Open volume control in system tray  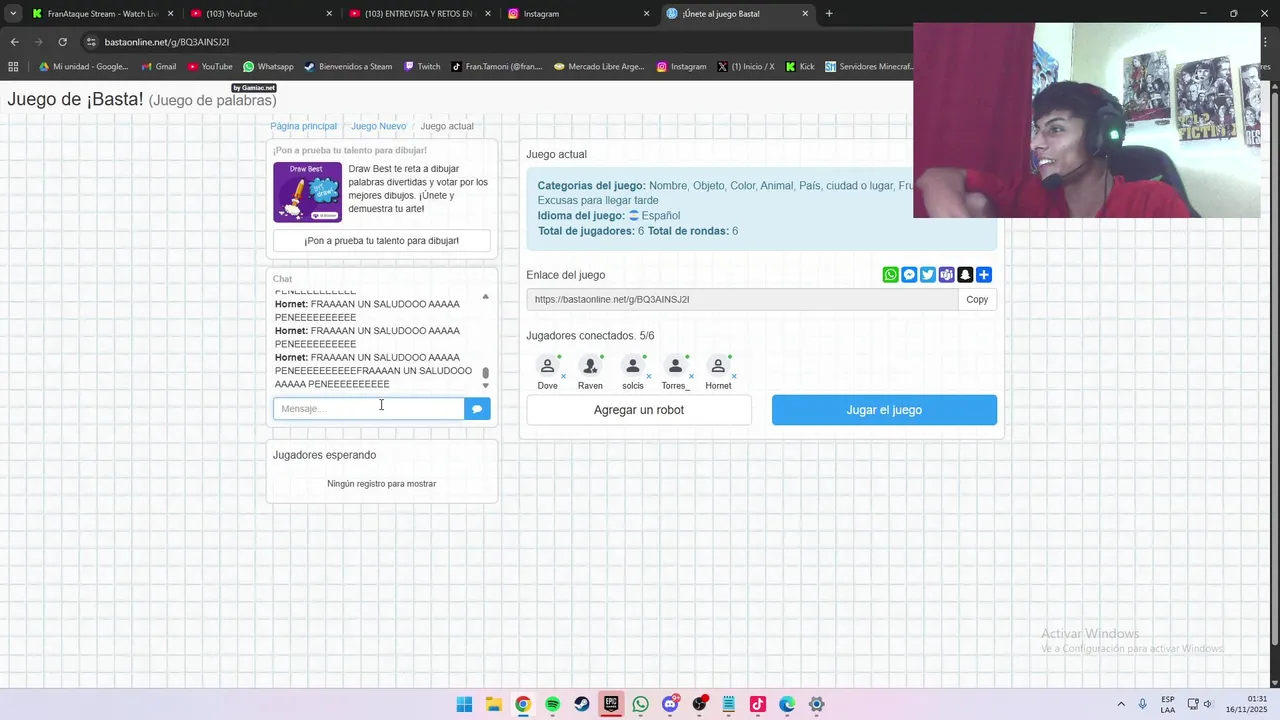tap(1207, 704)
